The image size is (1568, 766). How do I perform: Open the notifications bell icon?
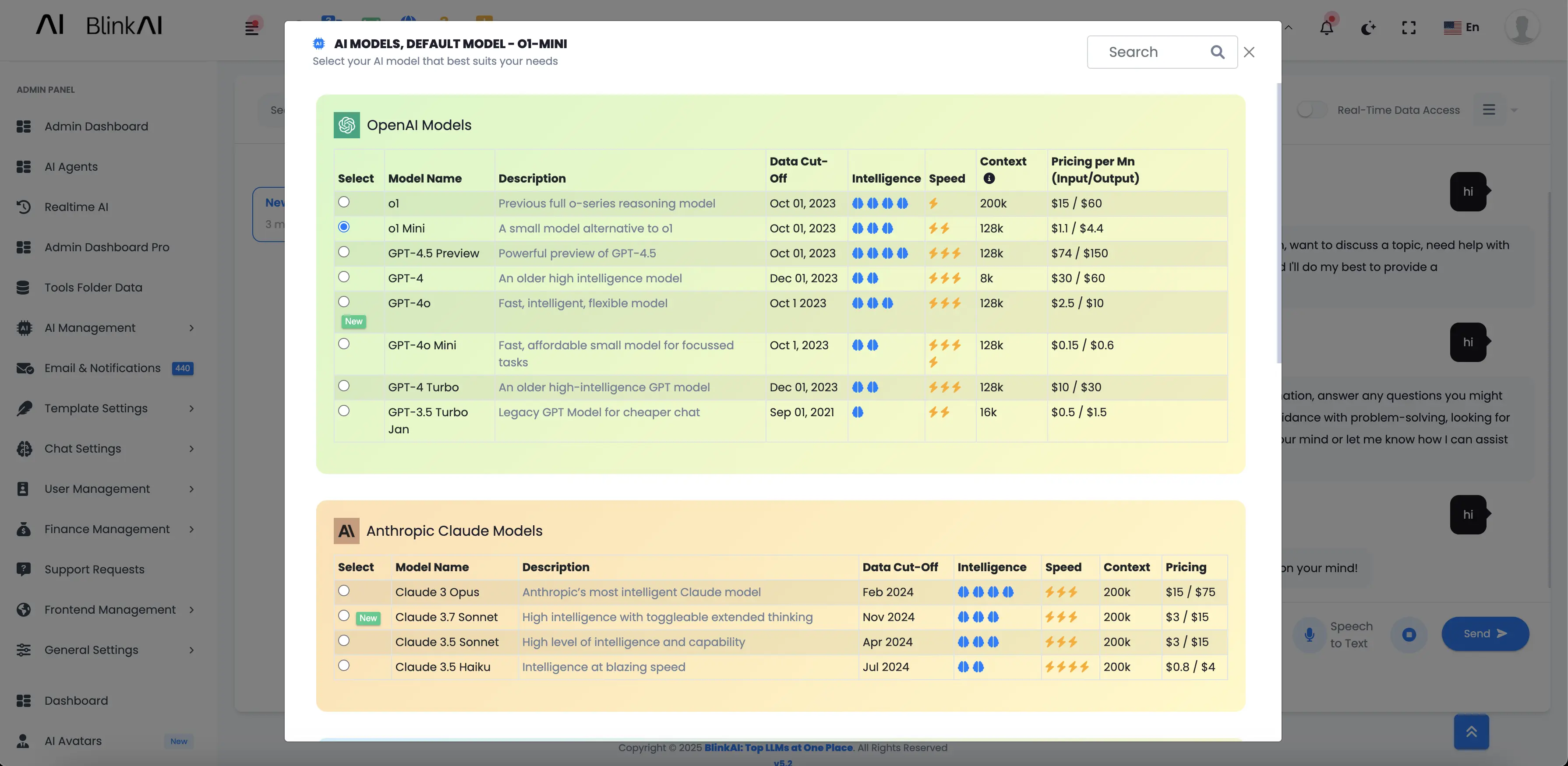click(1326, 28)
